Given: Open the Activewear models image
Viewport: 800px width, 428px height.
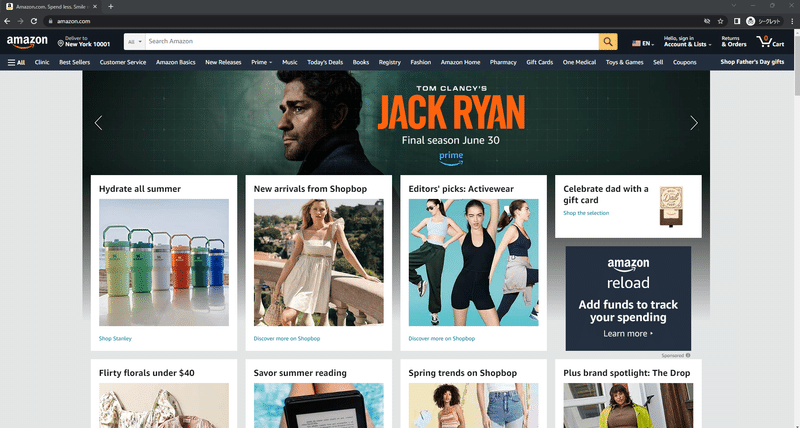Looking at the screenshot, I should pos(473,263).
